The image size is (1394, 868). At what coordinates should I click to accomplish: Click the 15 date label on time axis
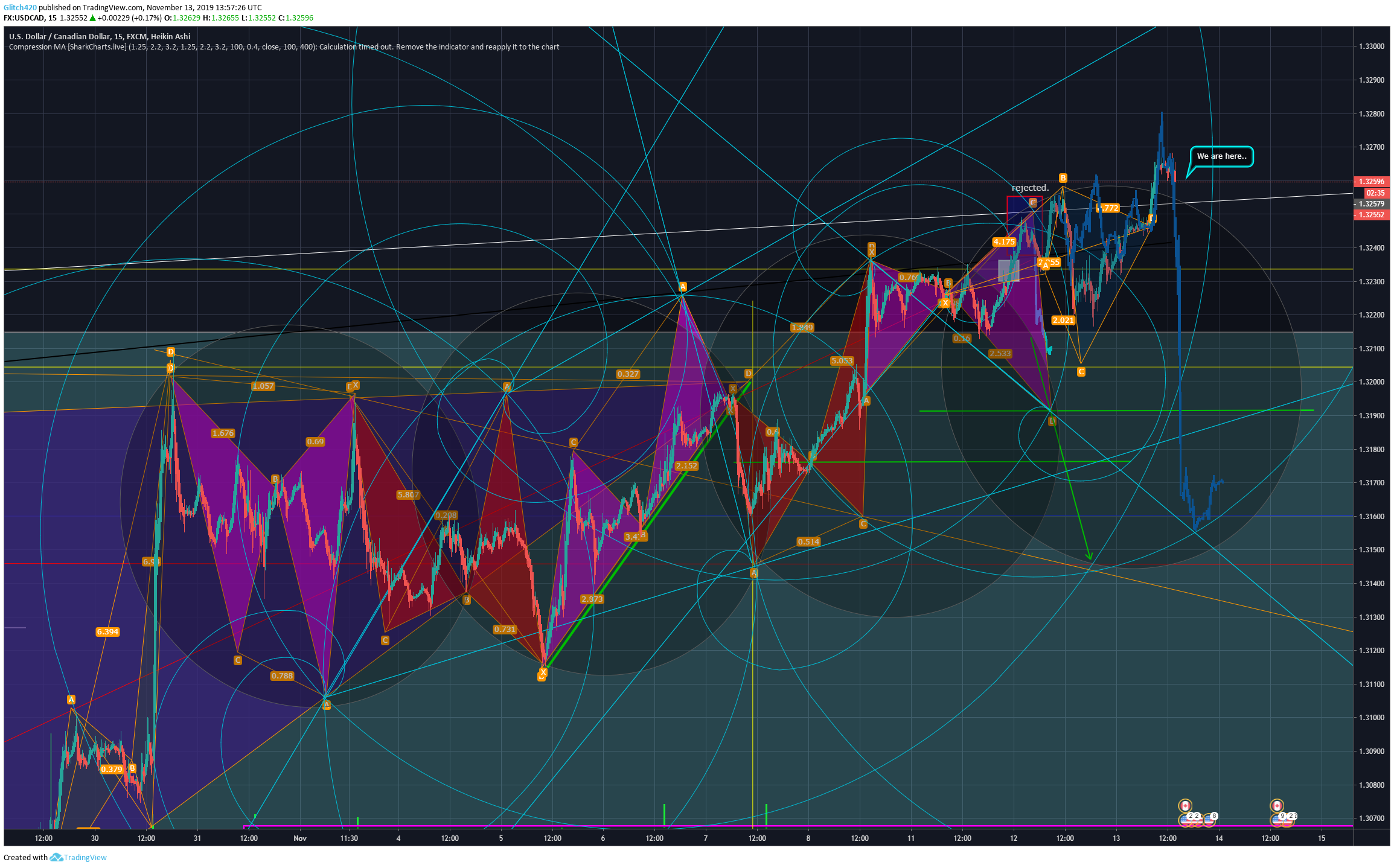[x=1322, y=838]
